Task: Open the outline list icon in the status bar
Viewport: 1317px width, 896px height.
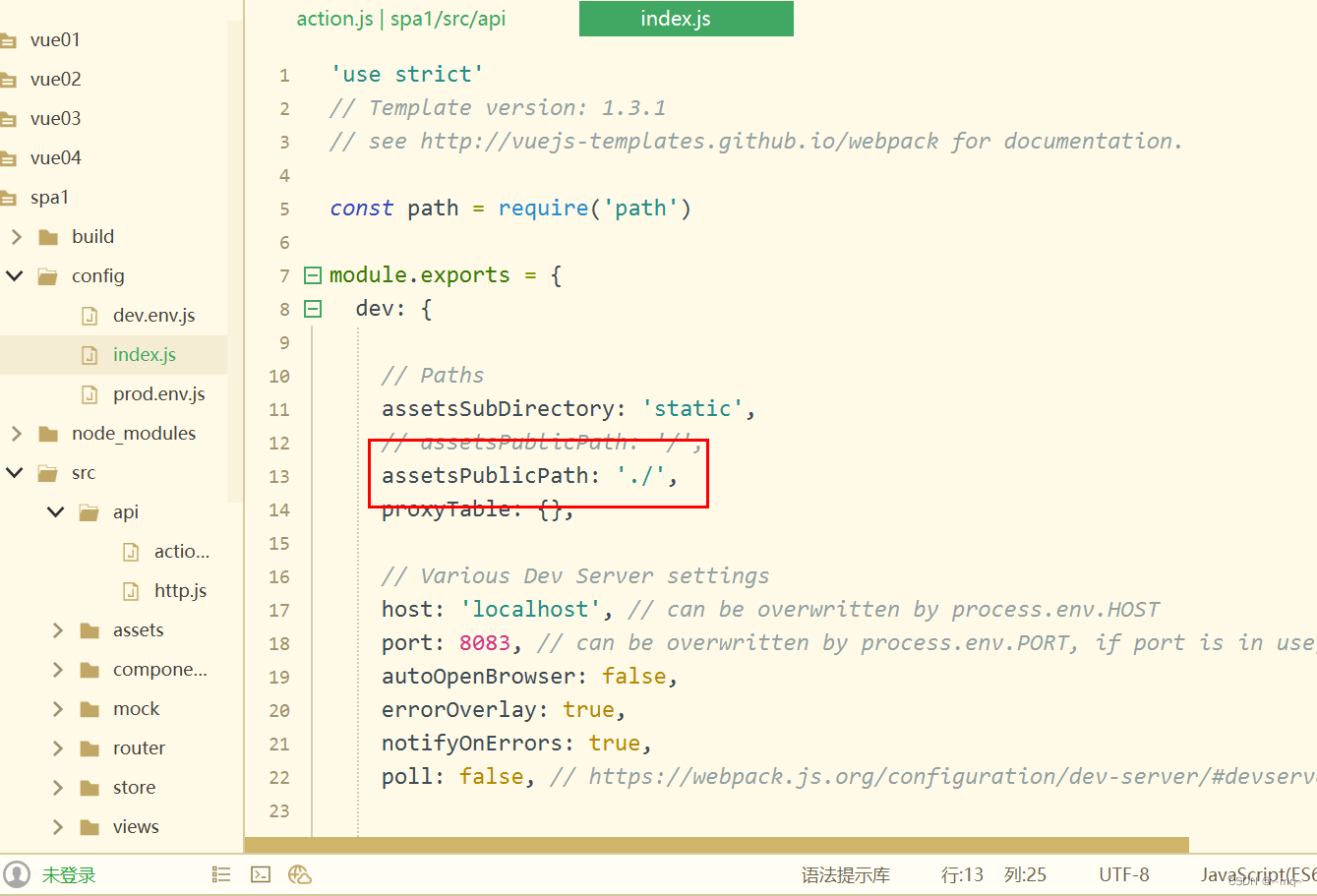Action: click(221, 874)
